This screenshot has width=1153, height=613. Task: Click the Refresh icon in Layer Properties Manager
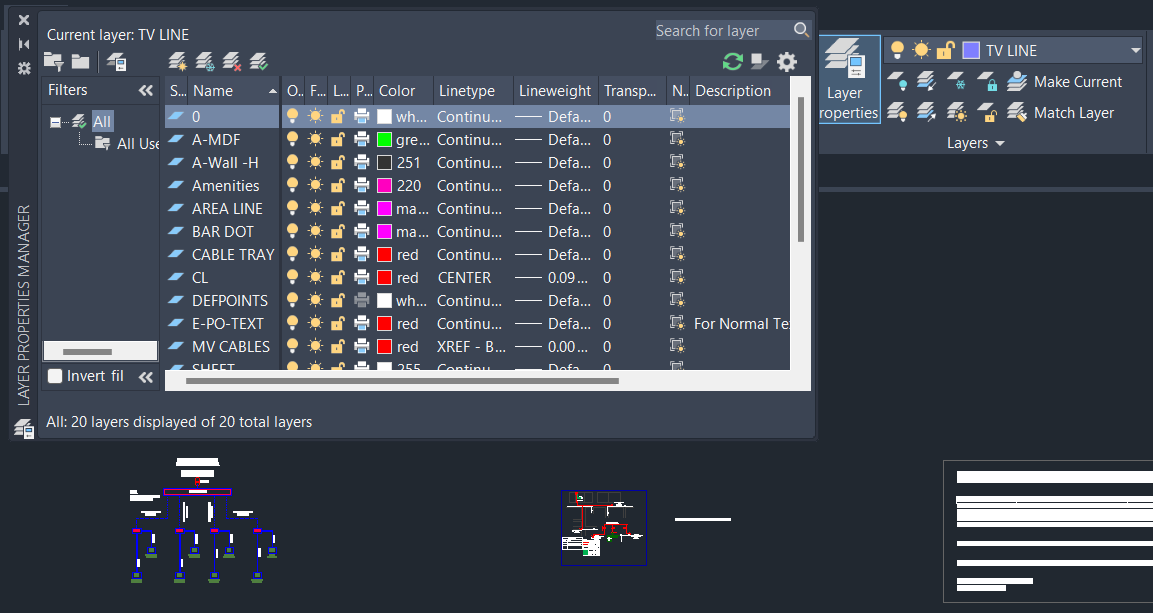[x=731, y=61]
